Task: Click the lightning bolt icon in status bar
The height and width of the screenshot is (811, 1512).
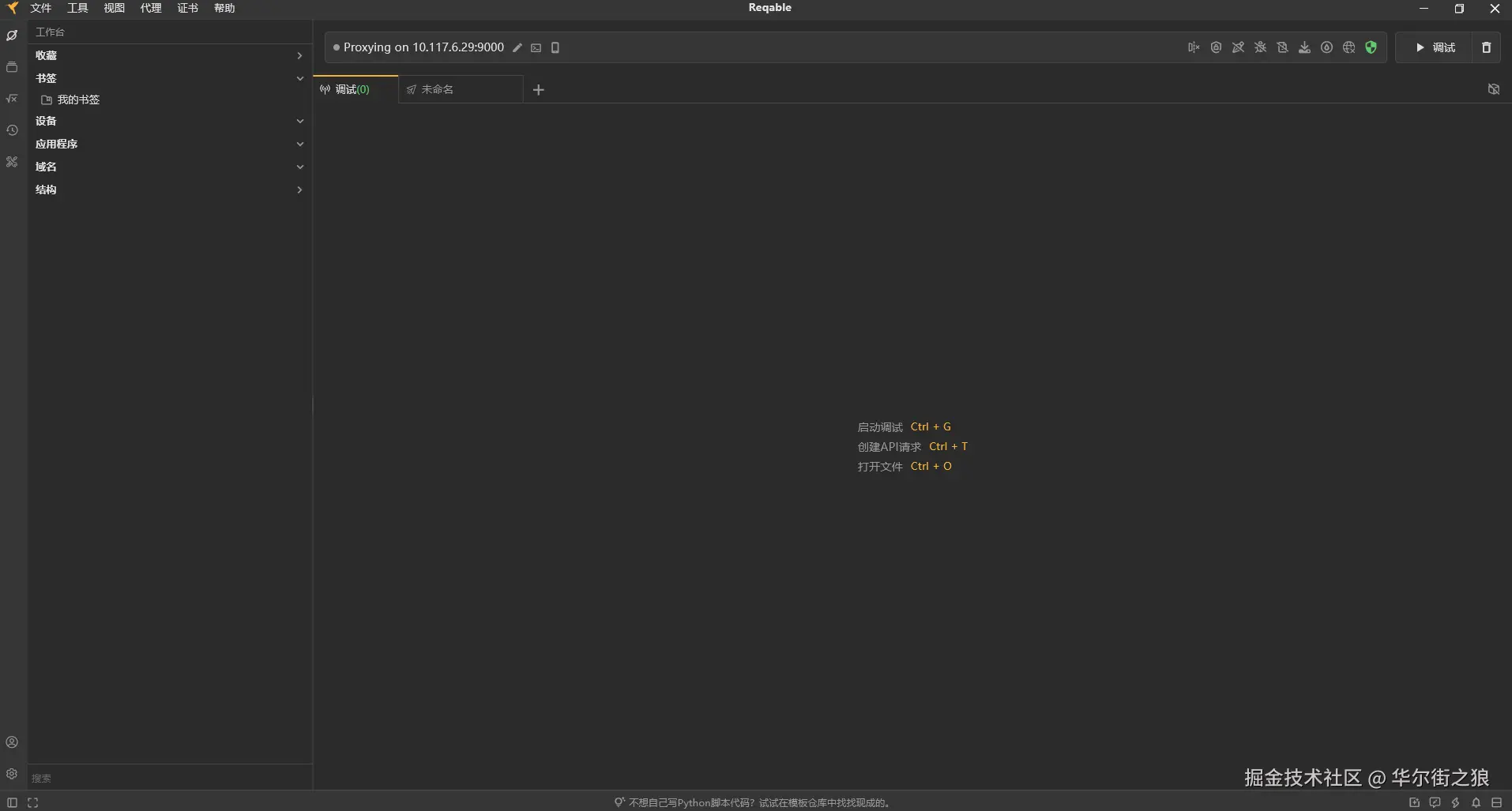Action: point(1455,802)
